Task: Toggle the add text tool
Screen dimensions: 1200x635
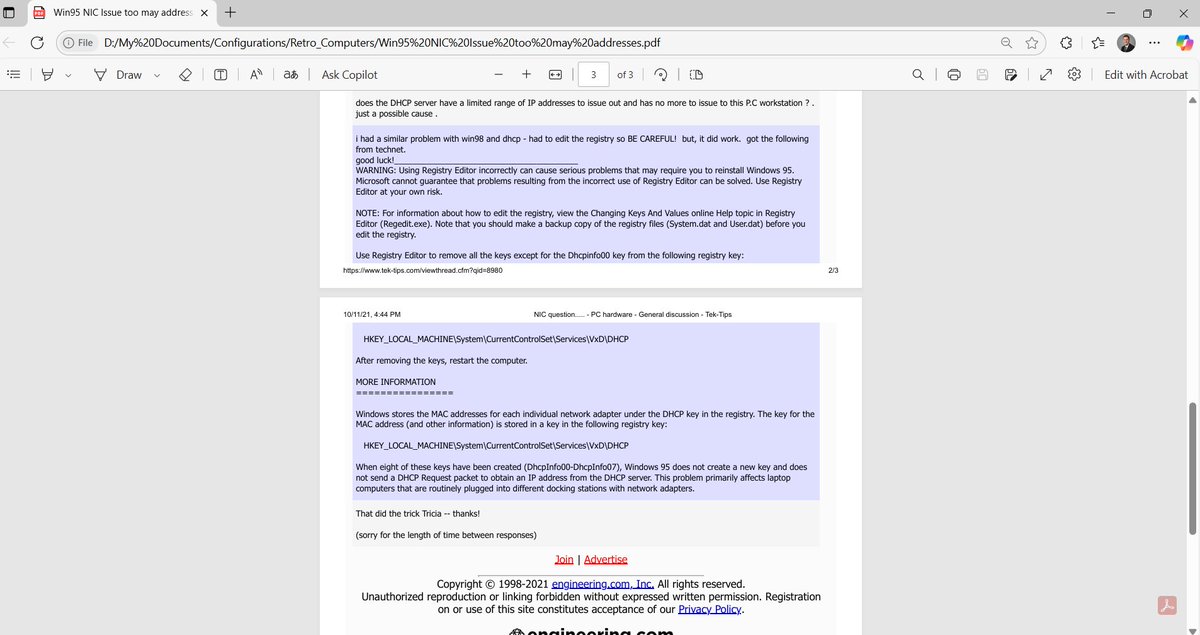Action: (221, 74)
